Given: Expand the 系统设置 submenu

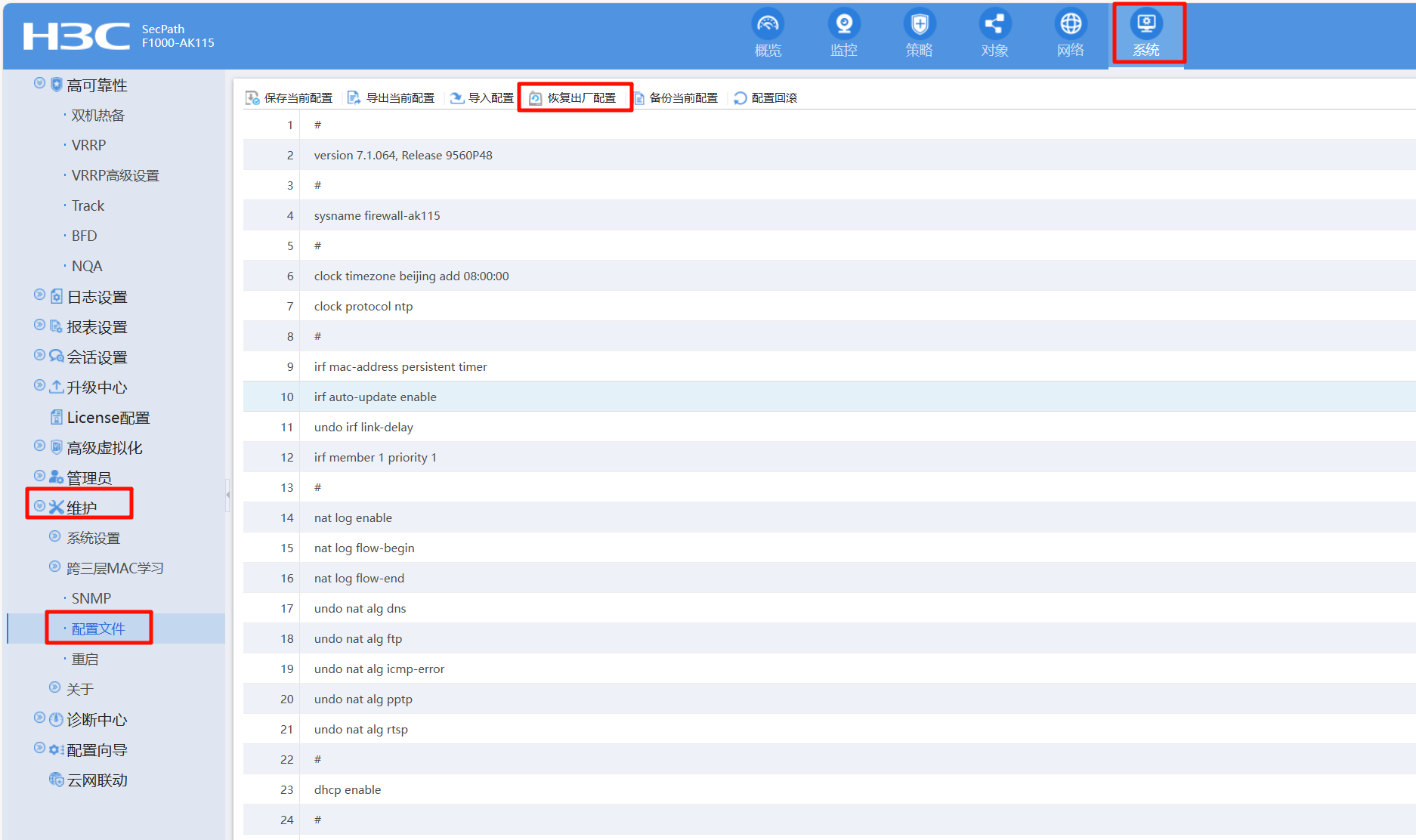Looking at the screenshot, I should [54, 536].
